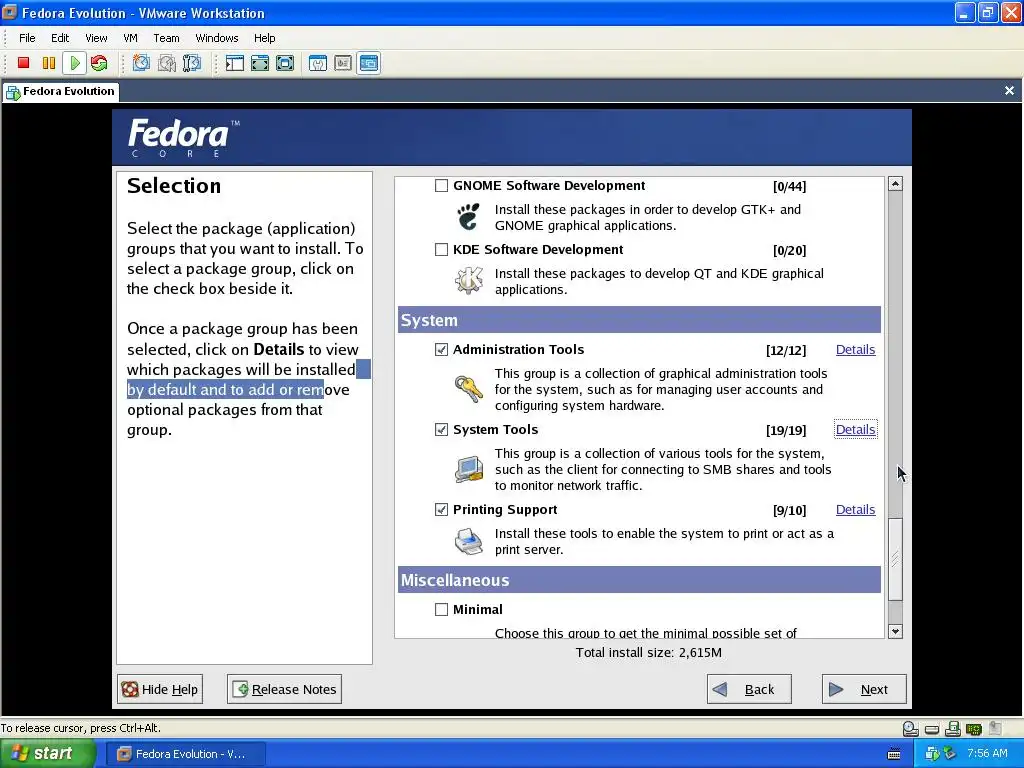Image resolution: width=1024 pixels, height=768 pixels.
Task: Open Details for System Tools
Action: tap(855, 429)
